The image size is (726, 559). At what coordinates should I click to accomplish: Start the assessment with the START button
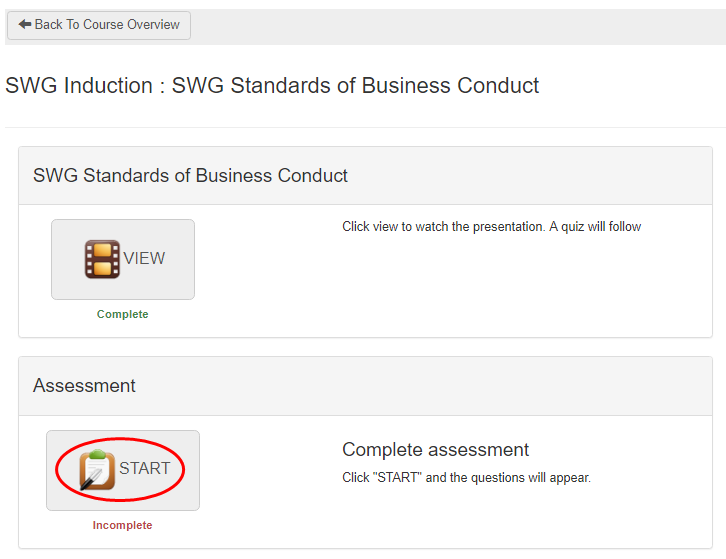click(x=123, y=470)
